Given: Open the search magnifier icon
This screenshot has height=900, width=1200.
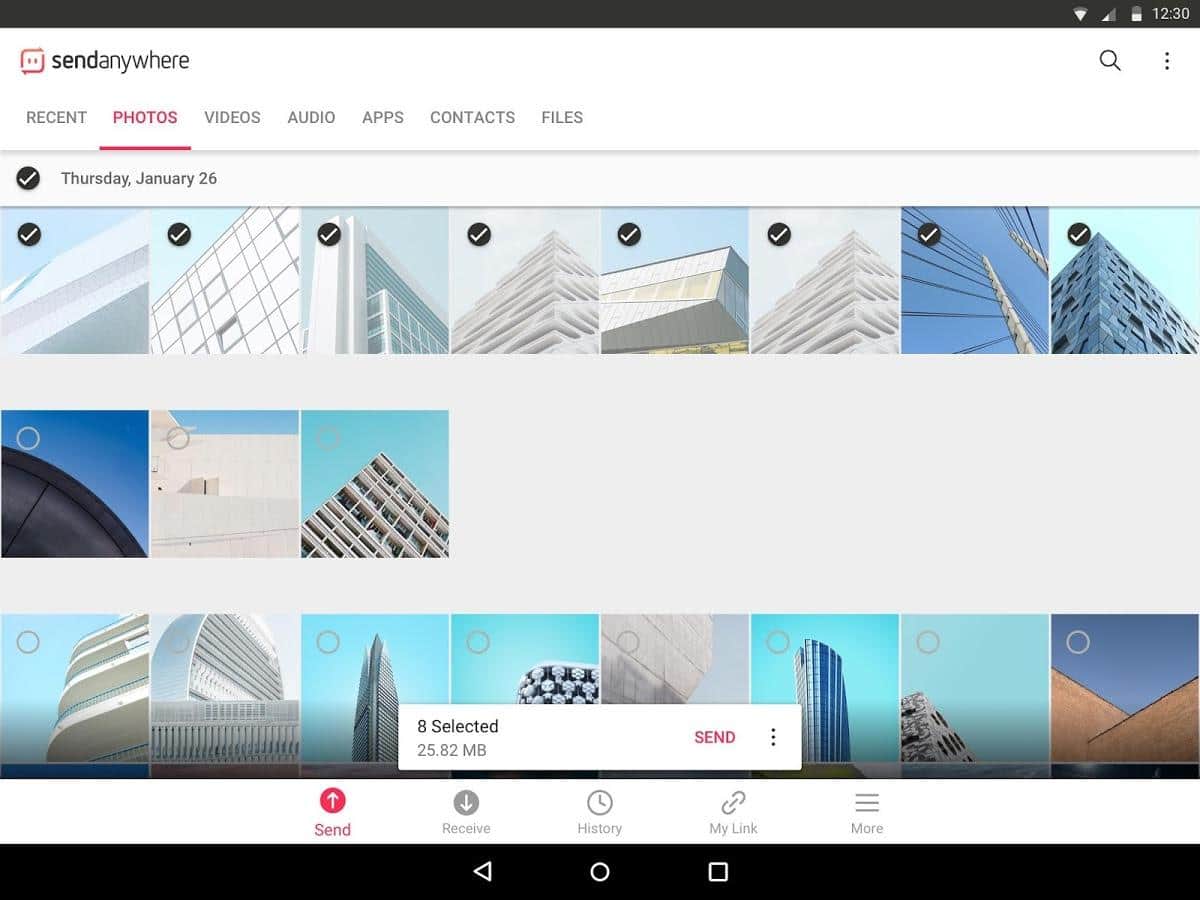Looking at the screenshot, I should [1110, 61].
